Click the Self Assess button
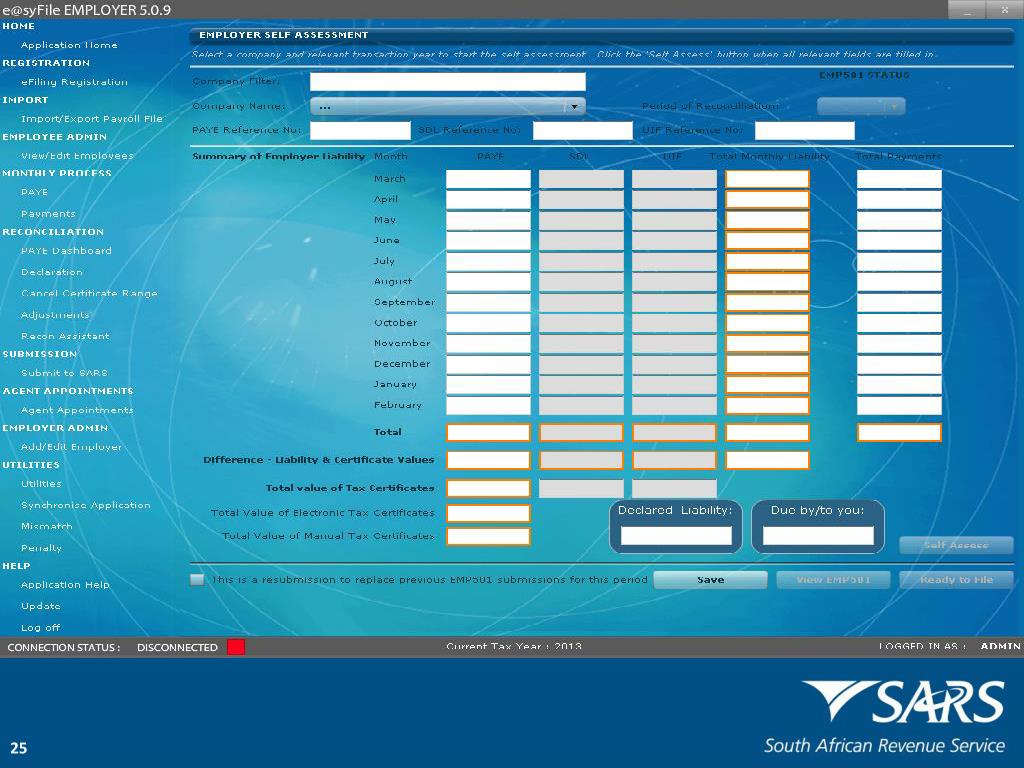1024x768 pixels. pos(956,545)
